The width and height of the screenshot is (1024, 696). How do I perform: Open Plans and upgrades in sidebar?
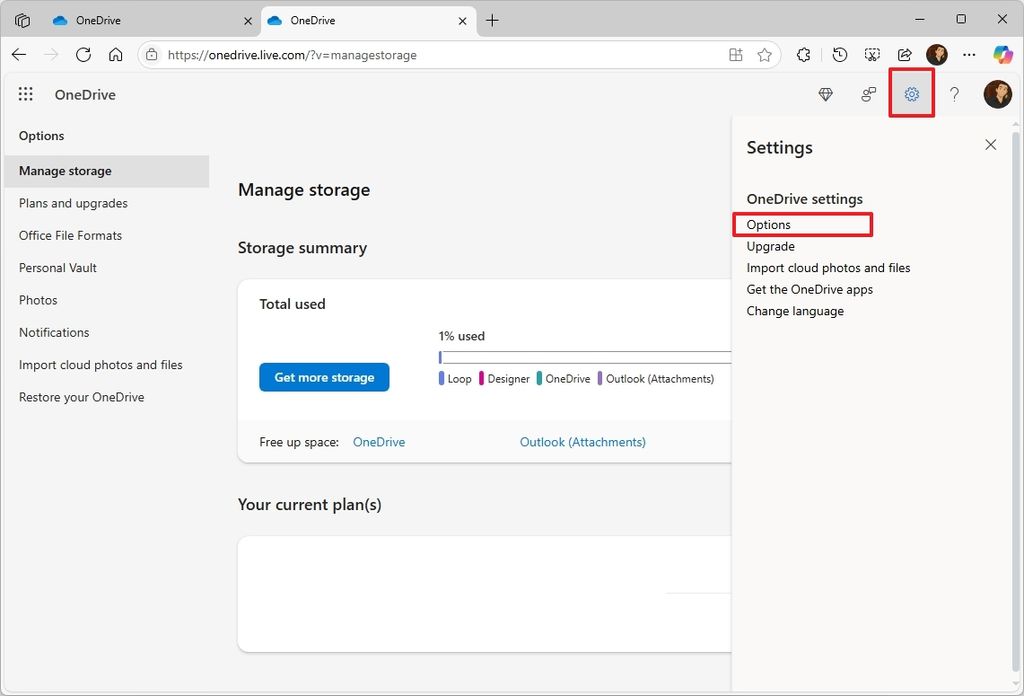click(x=73, y=203)
